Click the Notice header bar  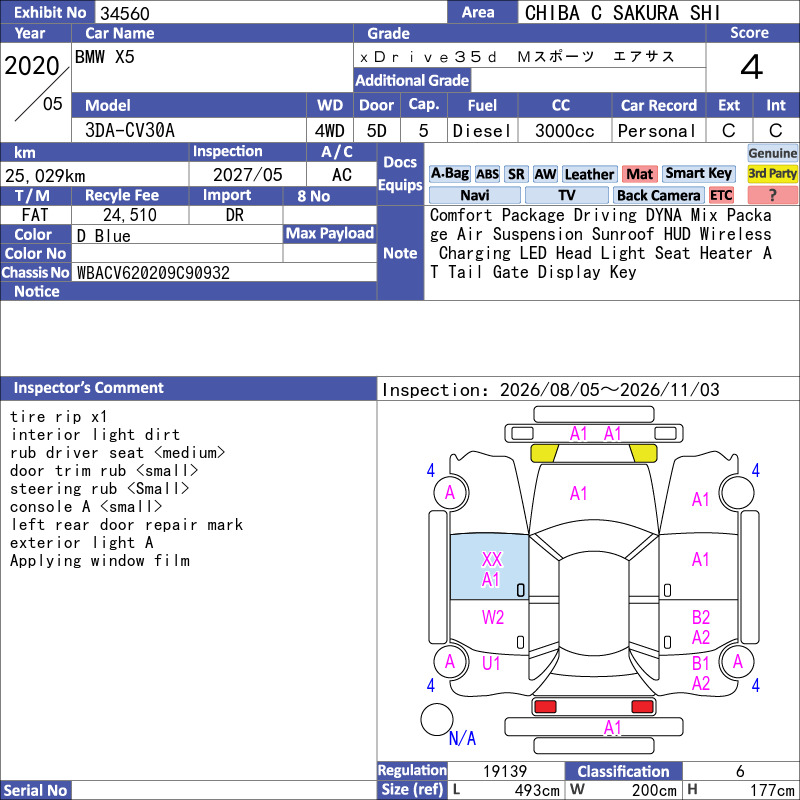coord(188,291)
